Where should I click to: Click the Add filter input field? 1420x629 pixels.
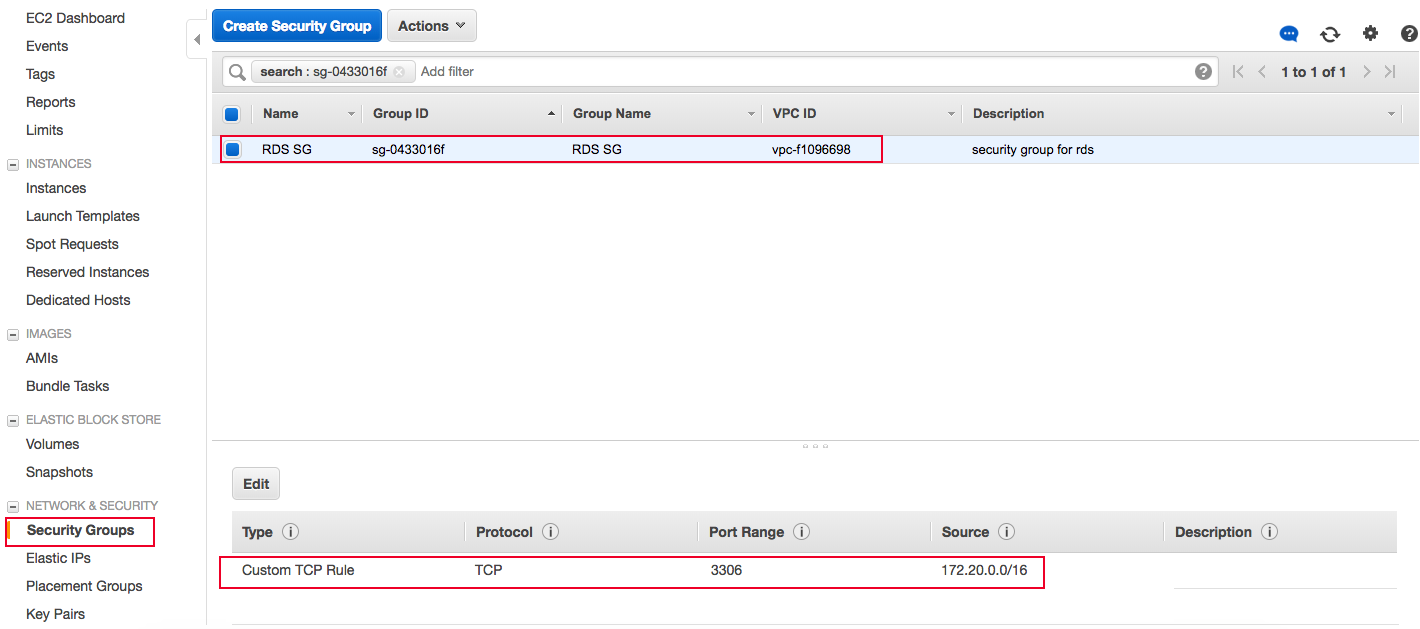(x=447, y=71)
